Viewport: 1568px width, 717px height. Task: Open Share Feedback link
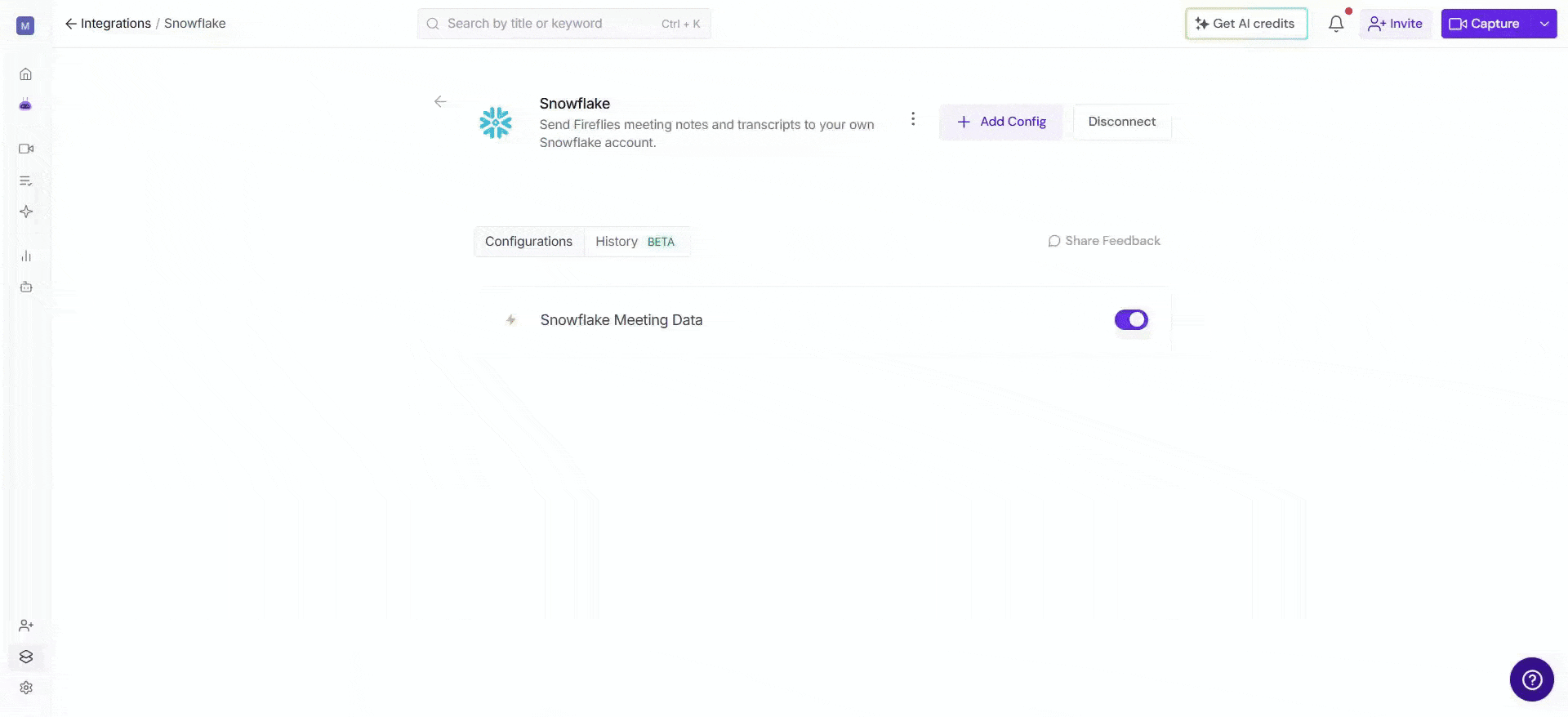coord(1104,241)
